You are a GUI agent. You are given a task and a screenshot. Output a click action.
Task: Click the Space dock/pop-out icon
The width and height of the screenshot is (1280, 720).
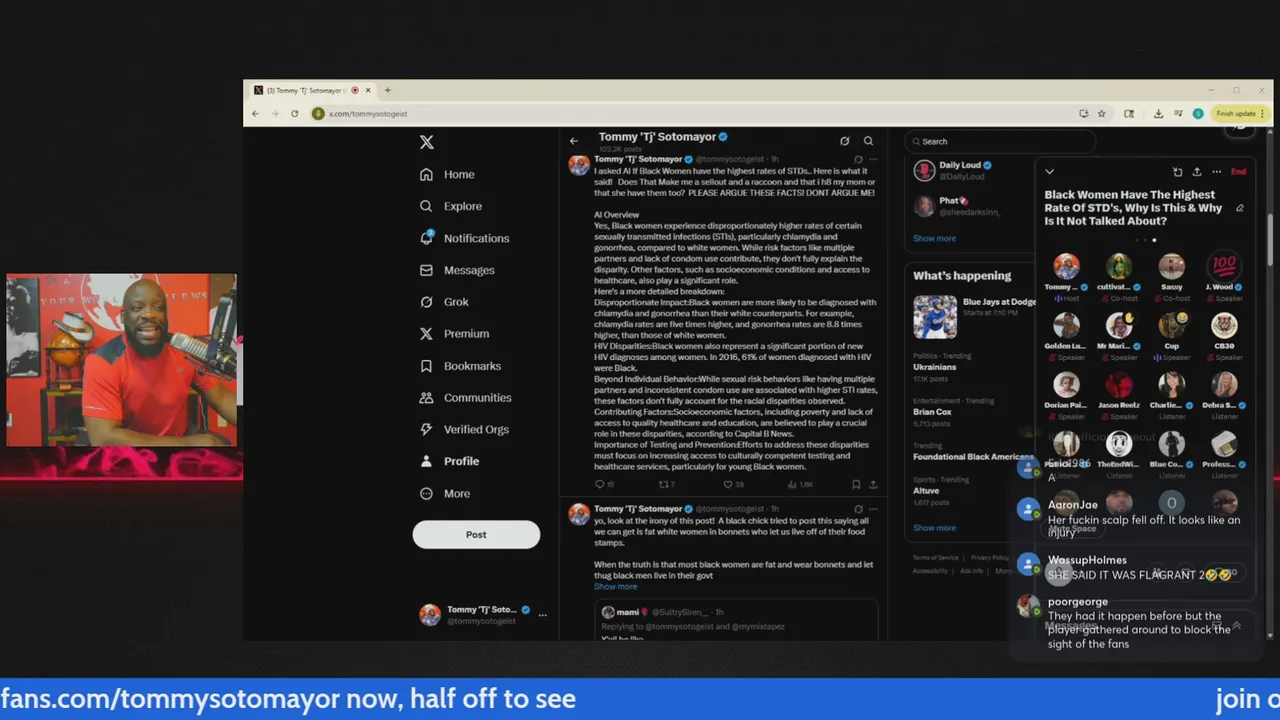click(x=1177, y=172)
